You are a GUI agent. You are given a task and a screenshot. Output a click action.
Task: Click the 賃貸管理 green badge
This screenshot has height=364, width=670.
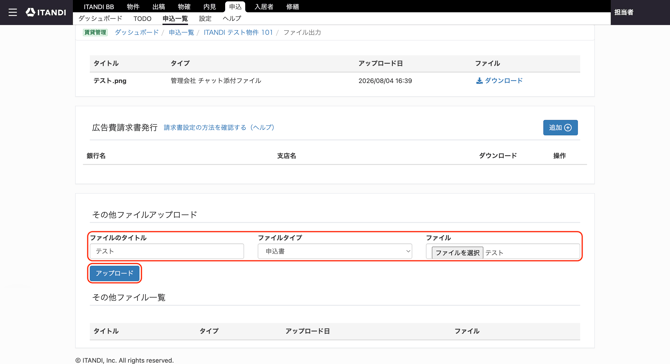[x=95, y=32]
